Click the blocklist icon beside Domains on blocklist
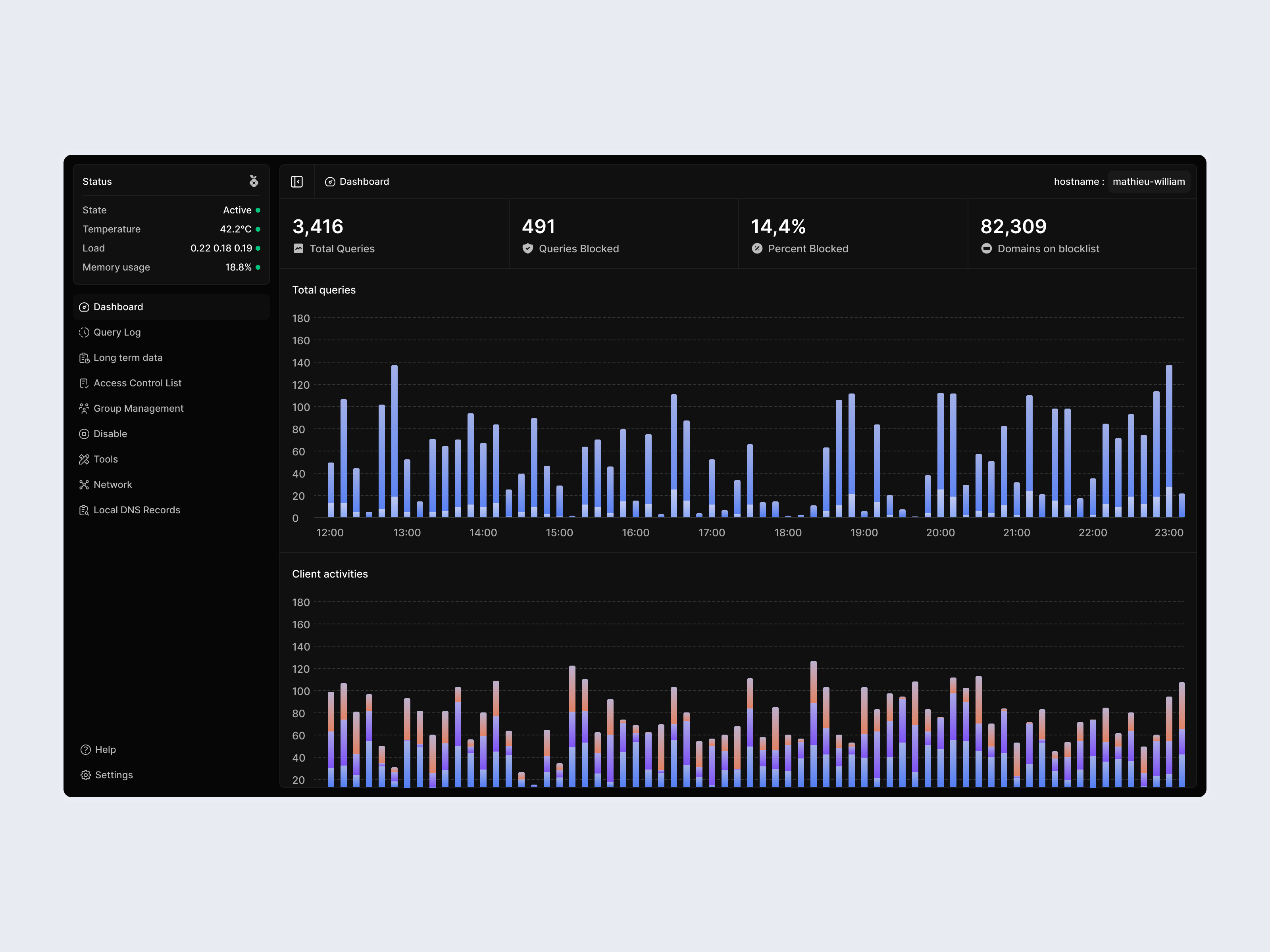The image size is (1270, 952). click(x=986, y=248)
